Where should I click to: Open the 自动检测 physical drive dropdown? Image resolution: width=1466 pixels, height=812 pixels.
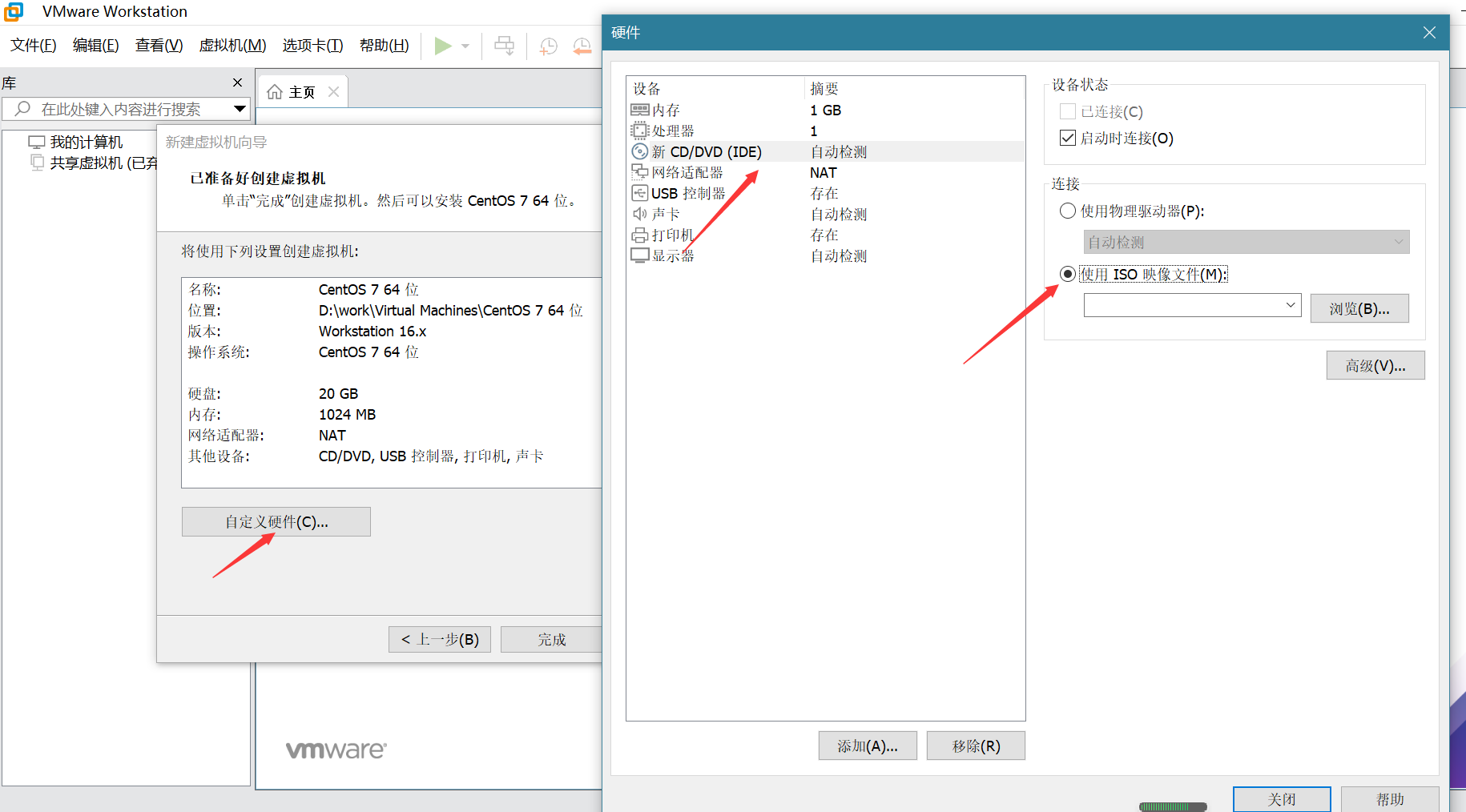[1247, 242]
